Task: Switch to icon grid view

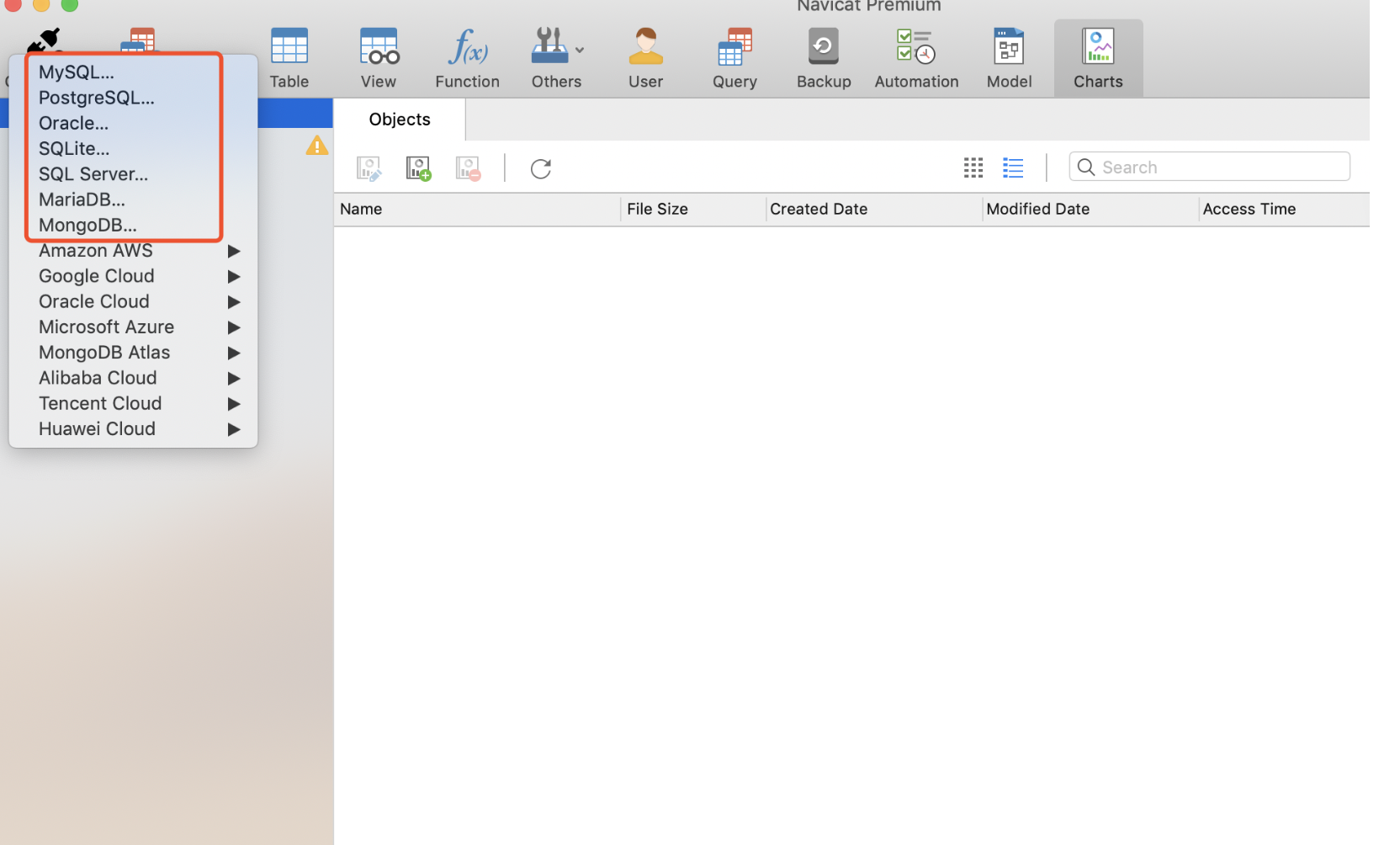Action: (x=973, y=167)
